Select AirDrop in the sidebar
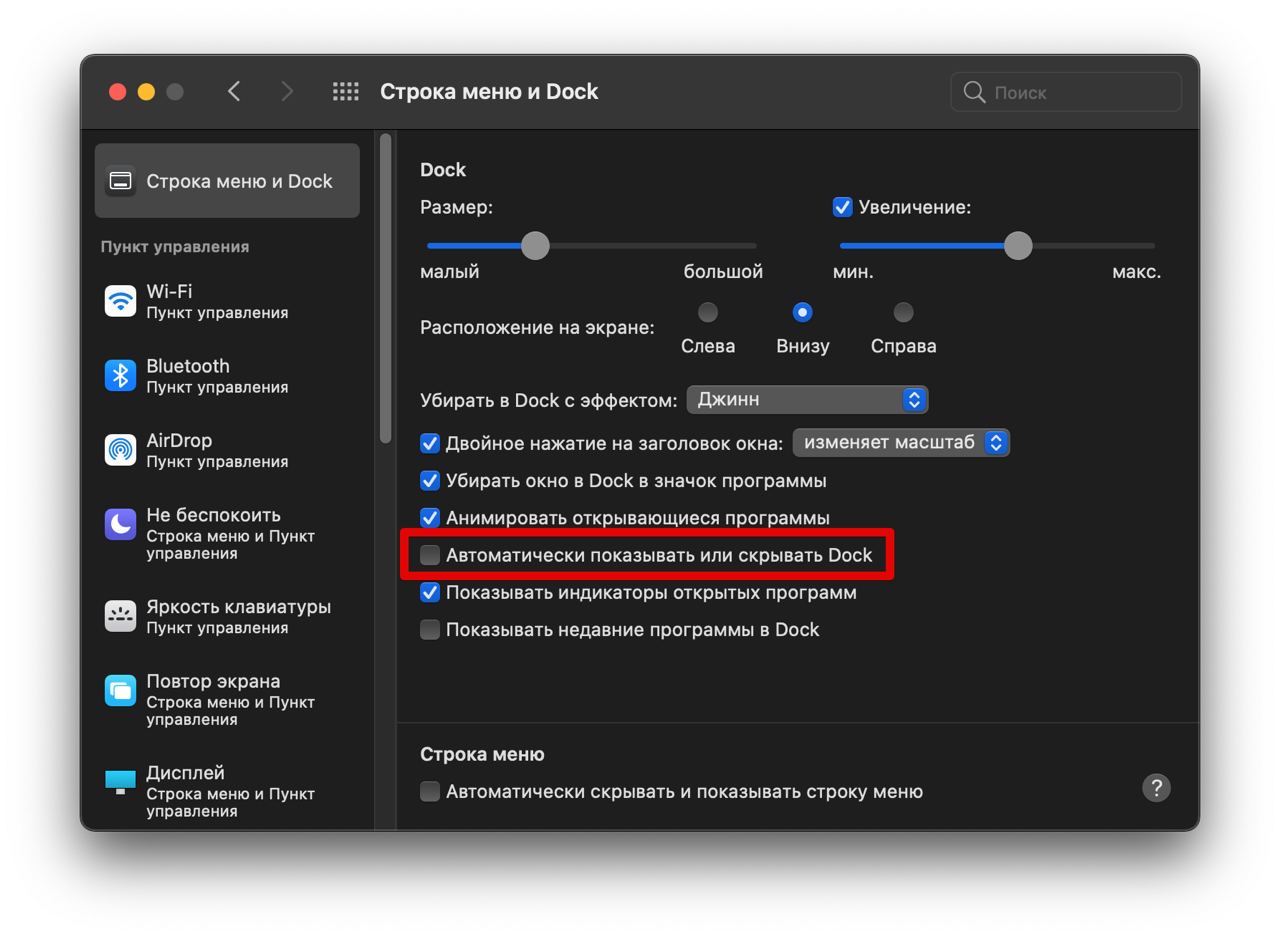Image resolution: width=1280 pixels, height=937 pixels. coord(227,450)
